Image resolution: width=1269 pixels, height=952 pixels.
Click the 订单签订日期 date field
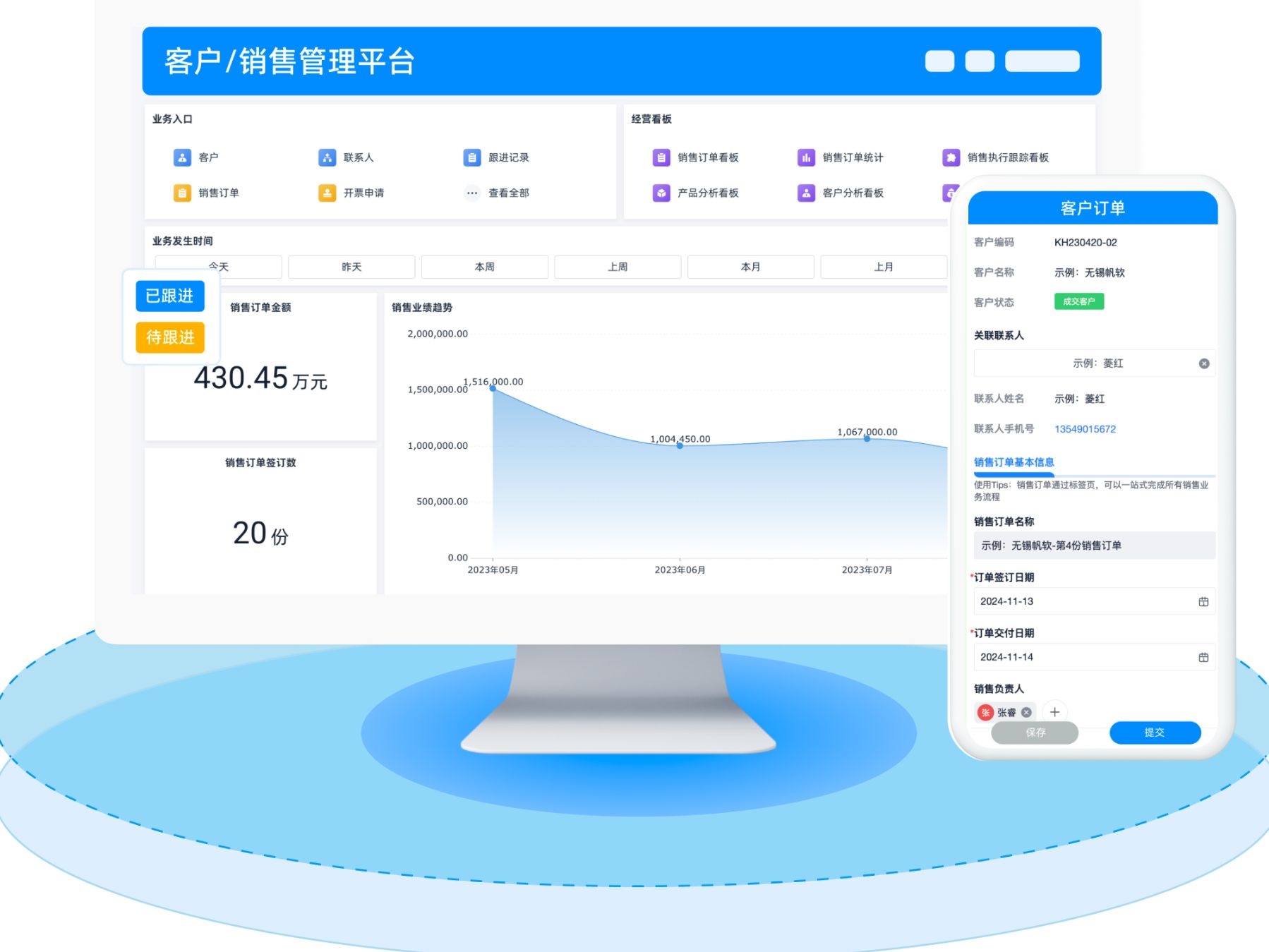[x=1095, y=601]
